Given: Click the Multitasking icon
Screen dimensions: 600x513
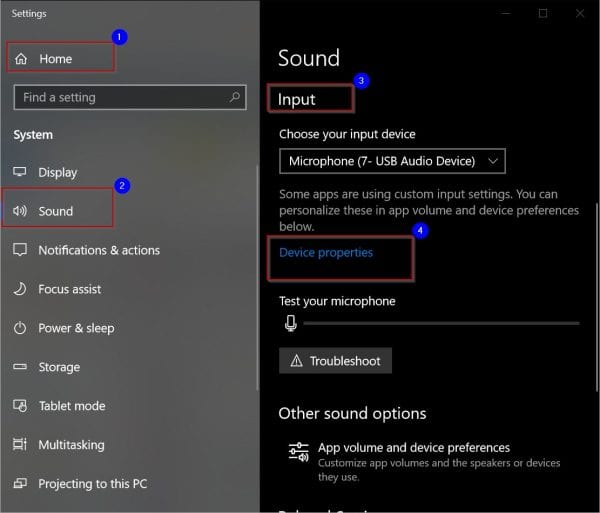Looking at the screenshot, I should (19, 445).
